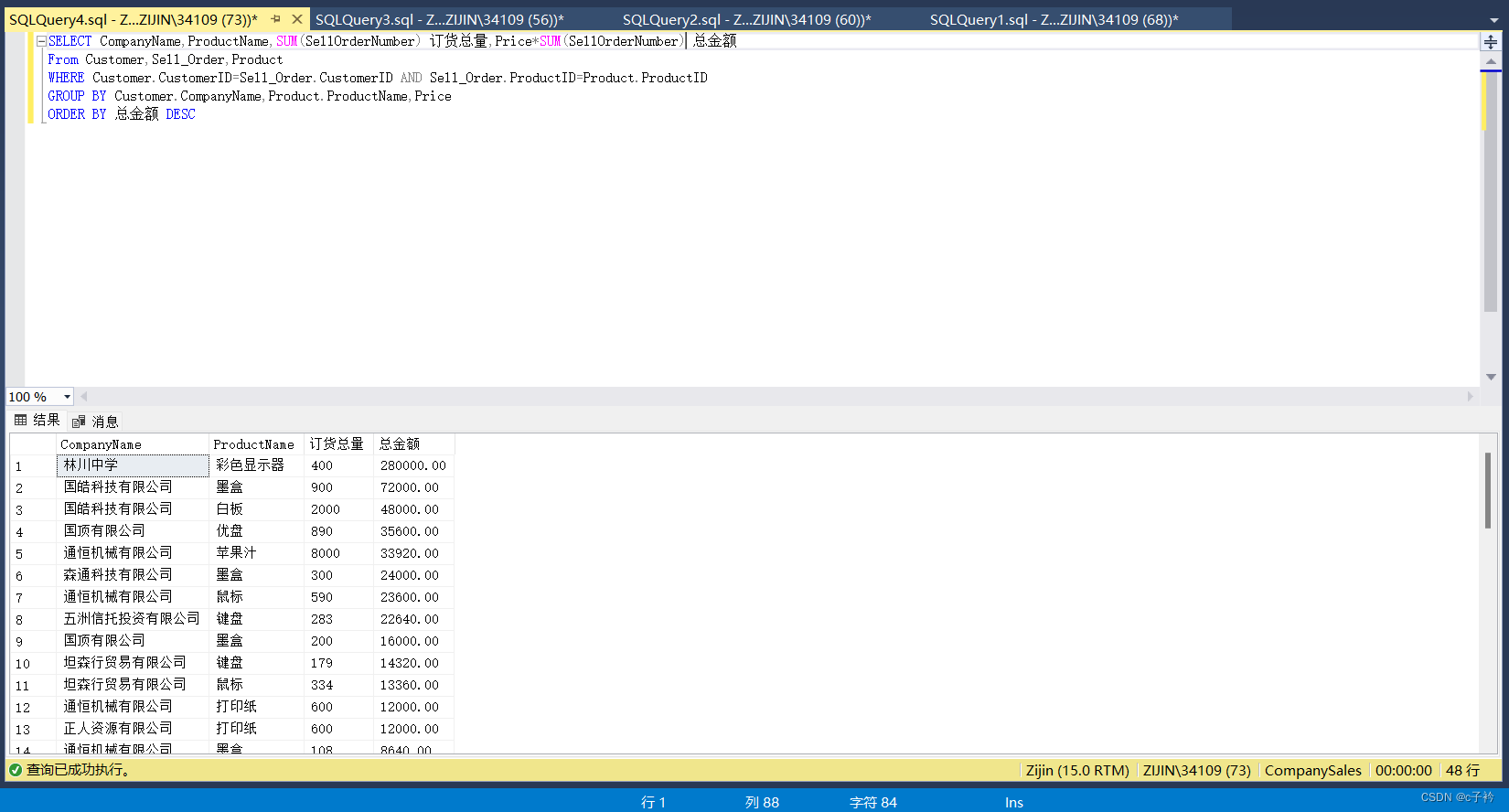Click the query success status icon

pos(16,770)
